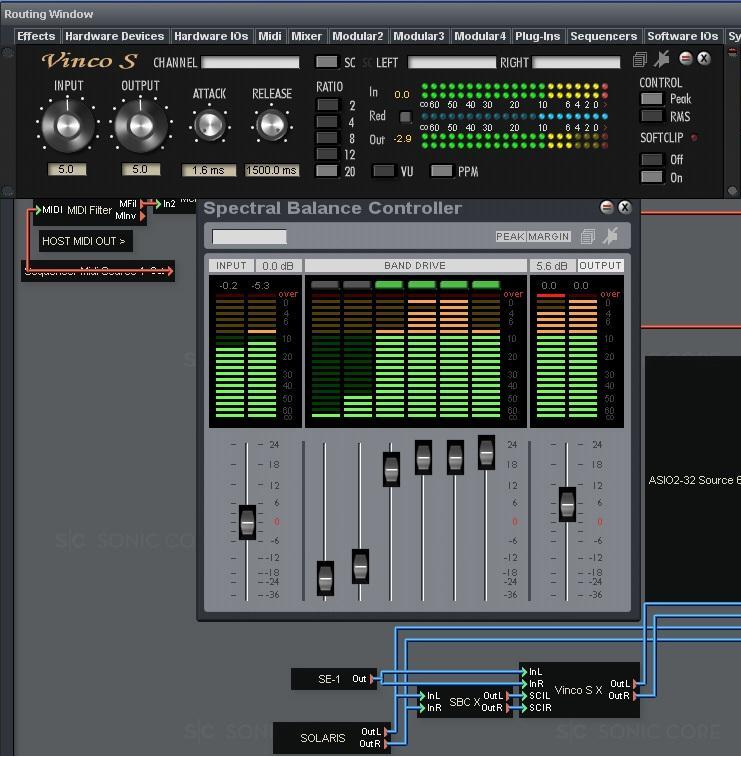Select ratio 4 in Vinco S
The width and height of the screenshot is (741, 757).
point(327,121)
